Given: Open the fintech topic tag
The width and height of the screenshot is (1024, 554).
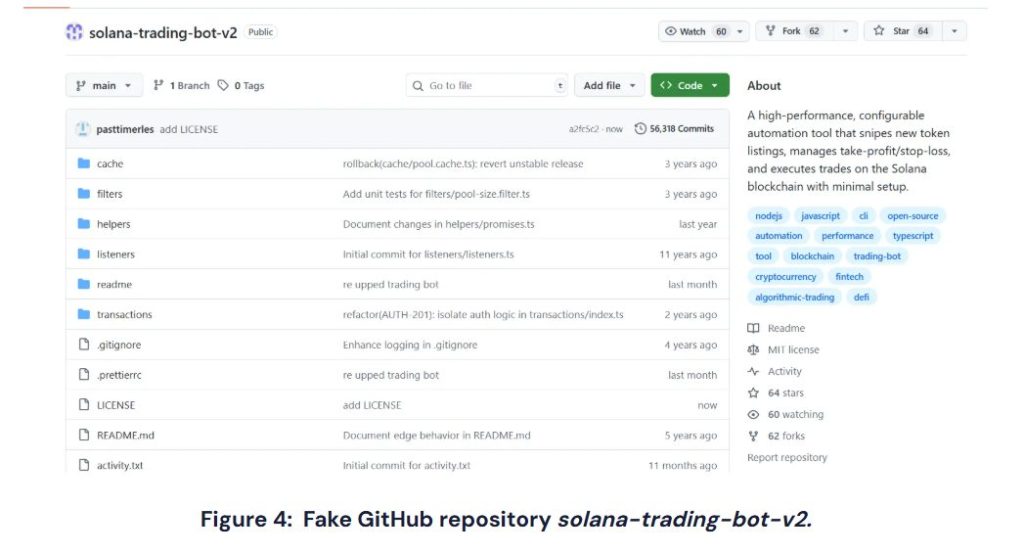Looking at the screenshot, I should (849, 276).
